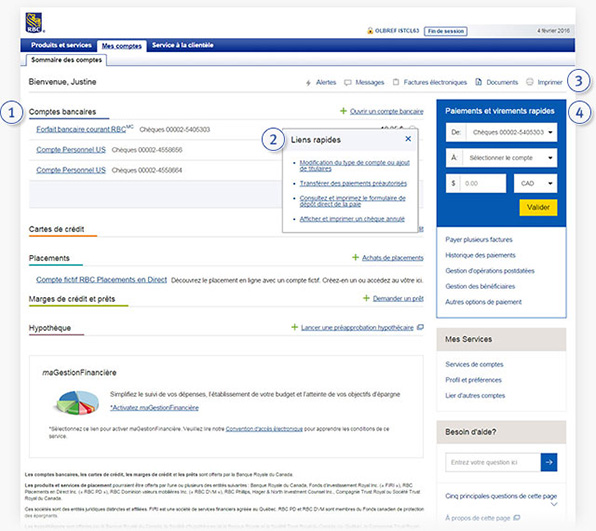Viewport: 596px width, 531px height.
Task: Click the Imprimer printer icon
Action: point(529,82)
